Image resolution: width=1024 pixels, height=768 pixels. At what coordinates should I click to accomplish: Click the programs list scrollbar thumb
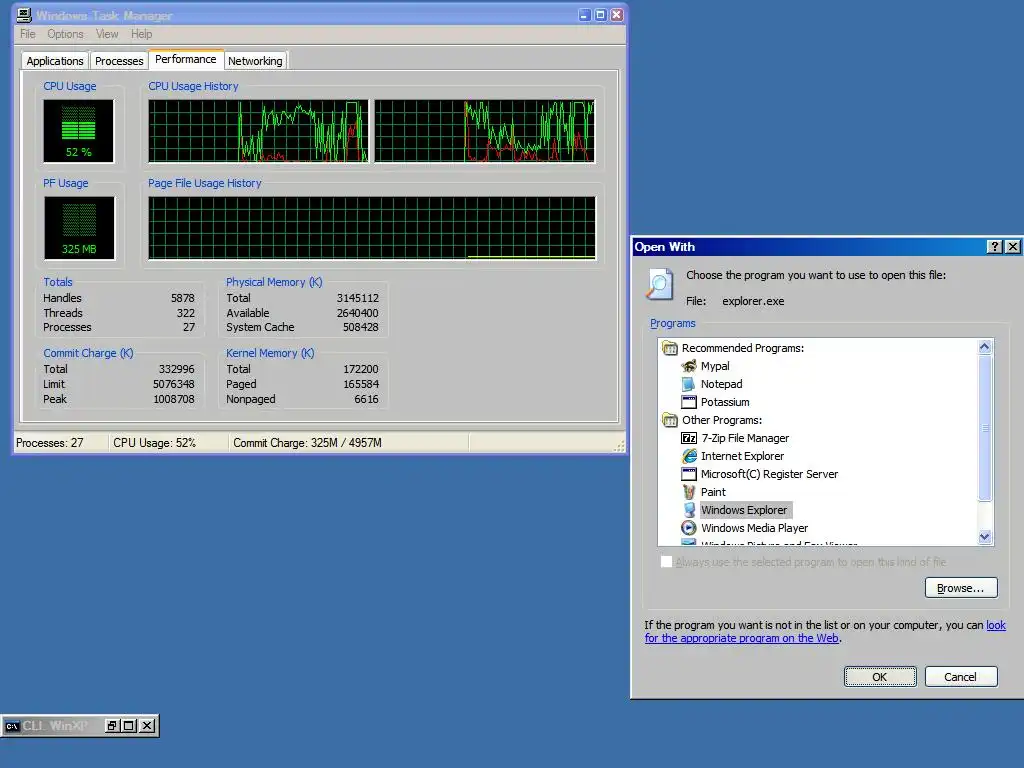[985, 428]
